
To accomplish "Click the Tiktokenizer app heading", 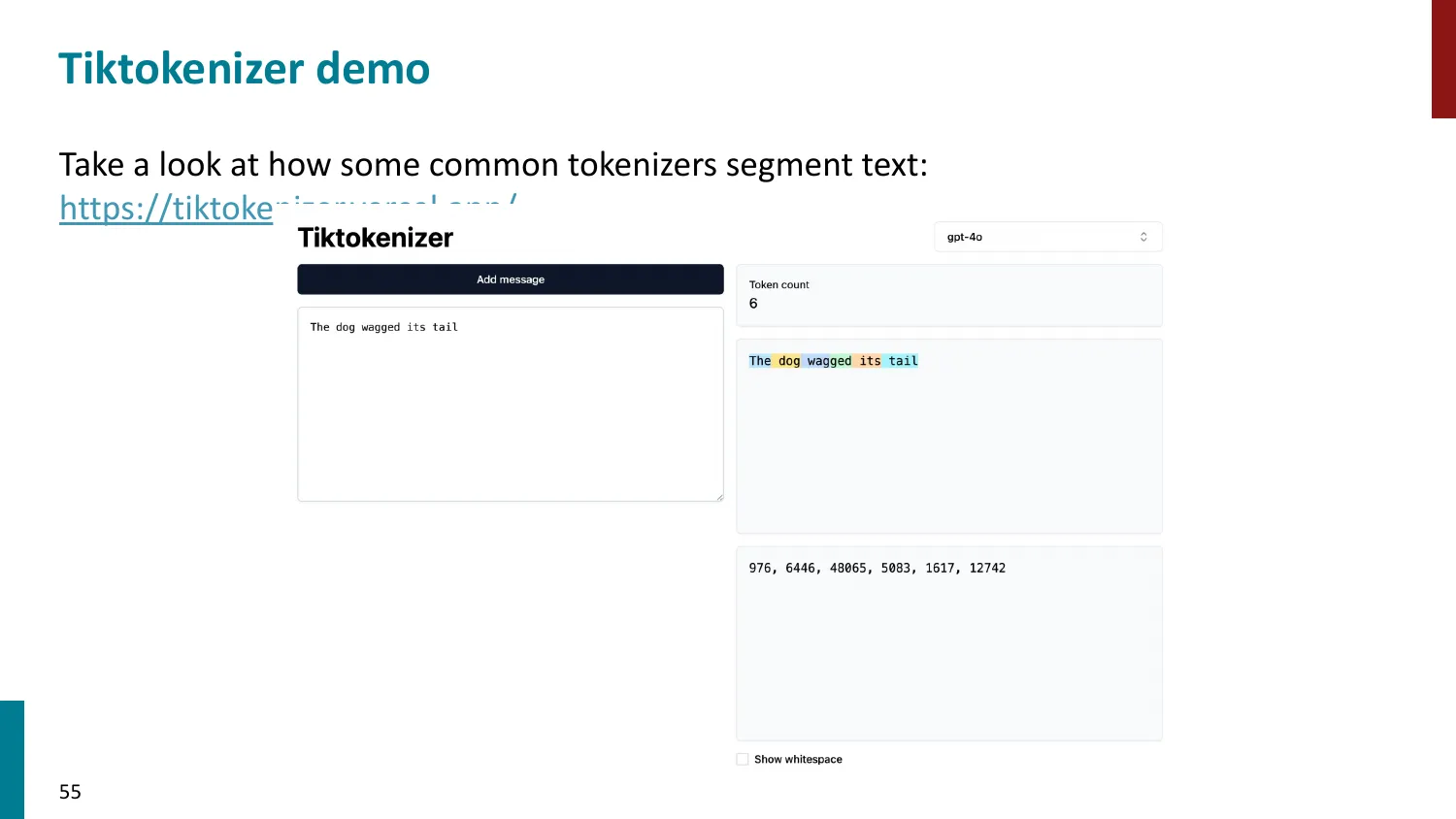I will [376, 238].
